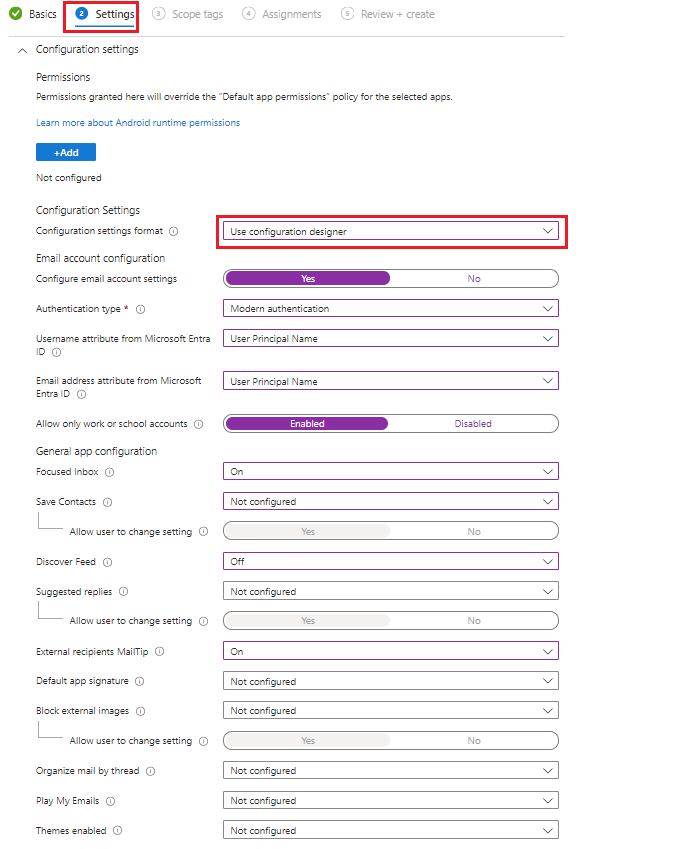Click the +Add permissions button
This screenshot has width=691, height=849.
[x=65, y=152]
